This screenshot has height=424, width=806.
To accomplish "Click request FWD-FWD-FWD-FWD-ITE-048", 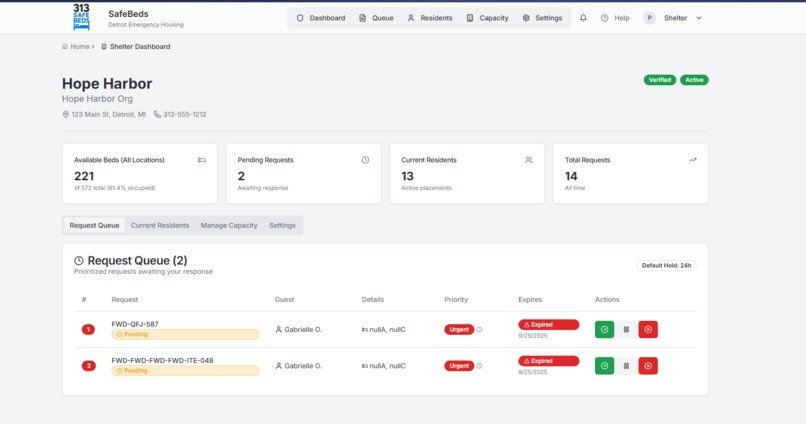I will pyautogui.click(x=162, y=360).
